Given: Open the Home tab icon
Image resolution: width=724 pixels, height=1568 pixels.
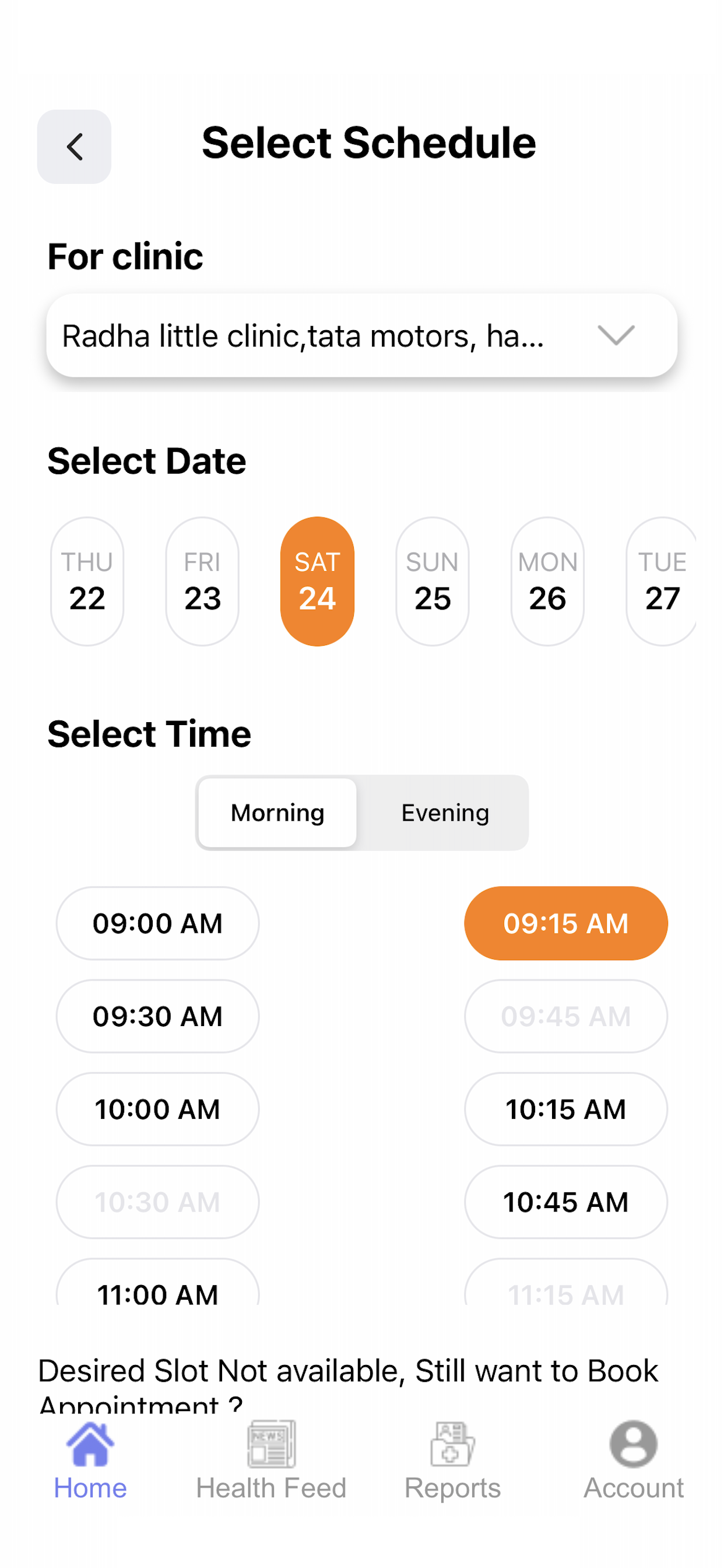Looking at the screenshot, I should point(90,1444).
